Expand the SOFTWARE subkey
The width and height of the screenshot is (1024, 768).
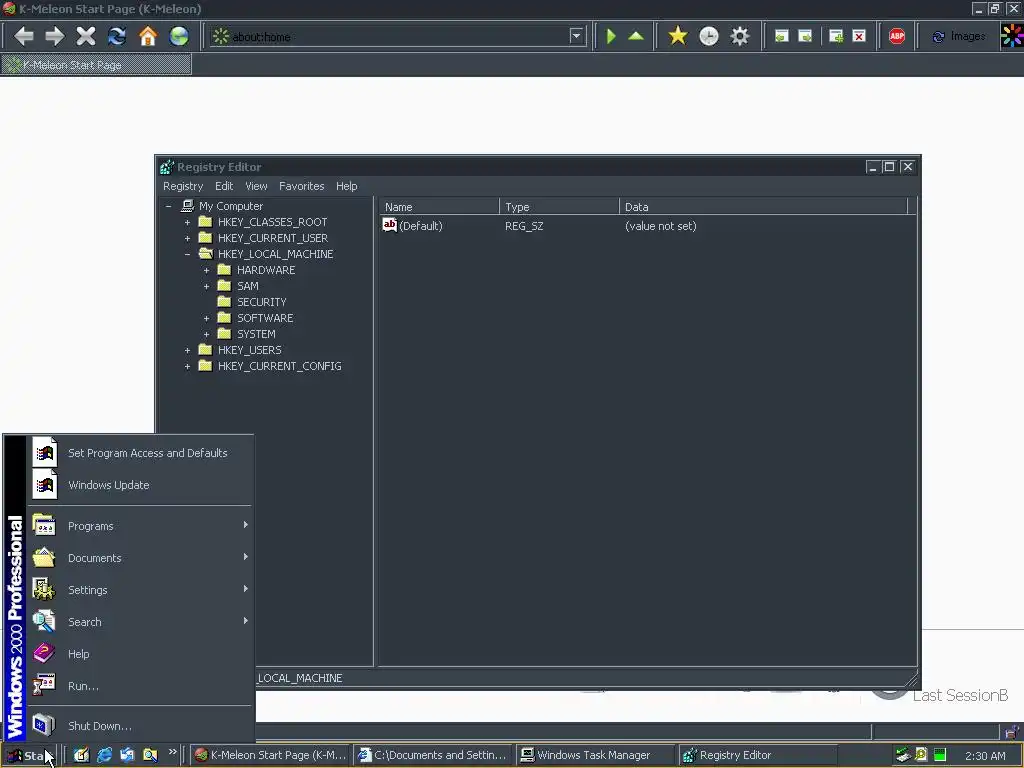(206, 318)
